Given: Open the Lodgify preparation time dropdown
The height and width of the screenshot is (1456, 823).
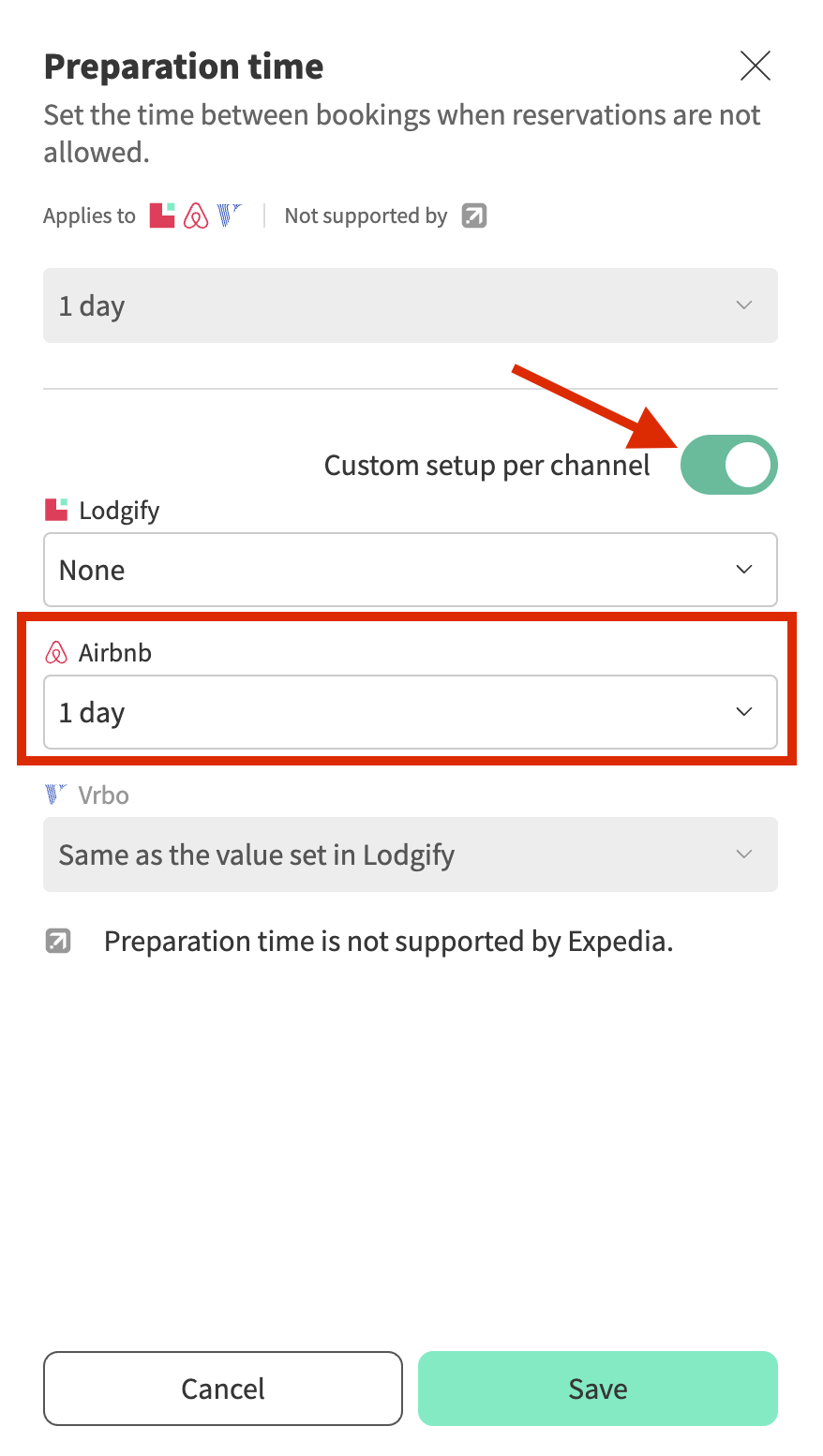Looking at the screenshot, I should coord(410,570).
